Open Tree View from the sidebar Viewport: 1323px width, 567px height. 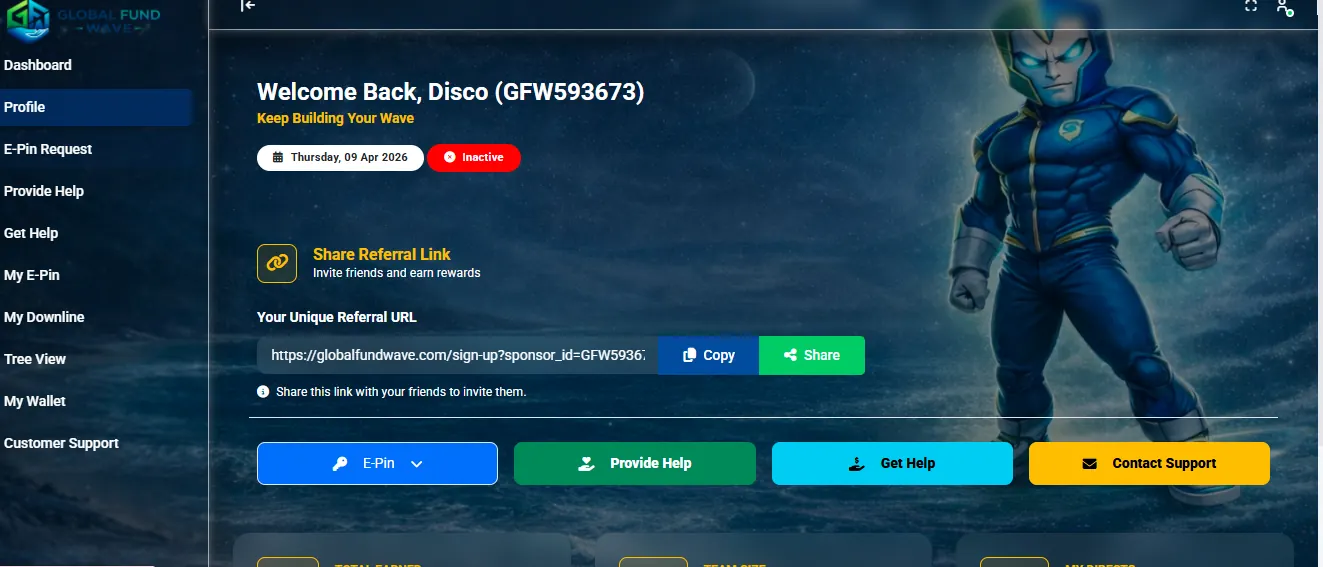(x=35, y=359)
